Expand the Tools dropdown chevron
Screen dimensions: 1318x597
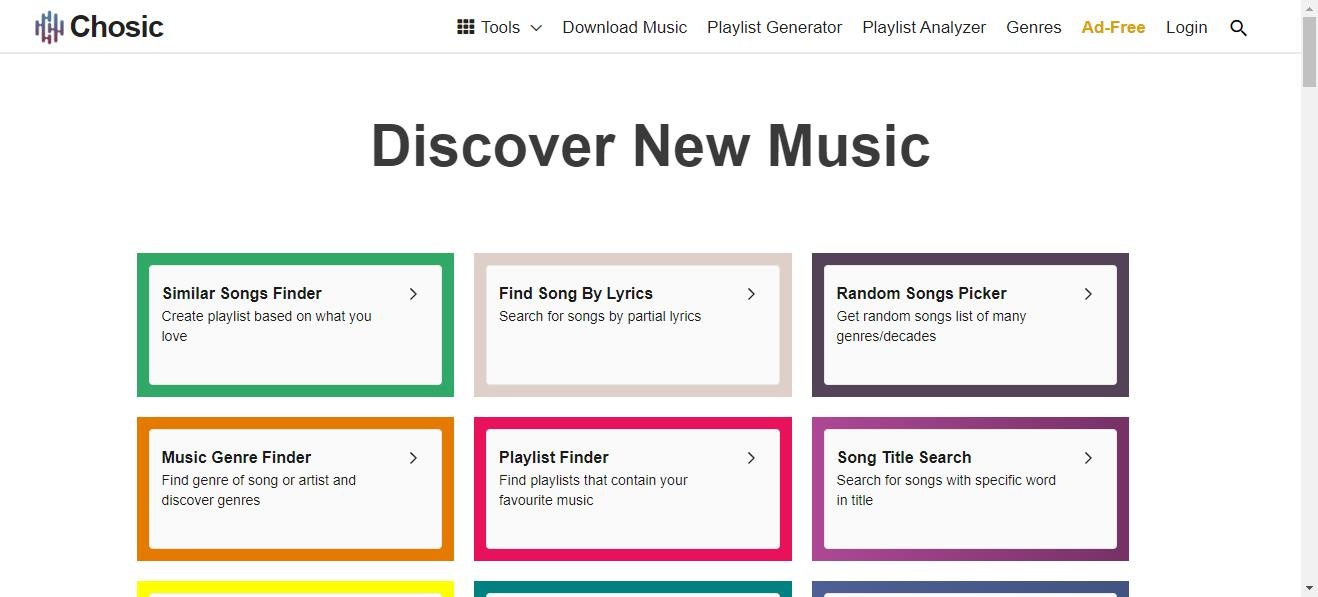pyautogui.click(x=536, y=28)
